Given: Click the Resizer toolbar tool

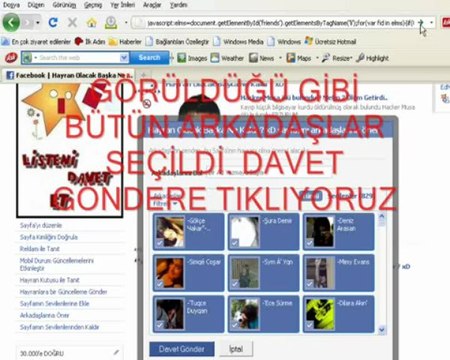Looking at the screenshot, I should (x=337, y=58).
